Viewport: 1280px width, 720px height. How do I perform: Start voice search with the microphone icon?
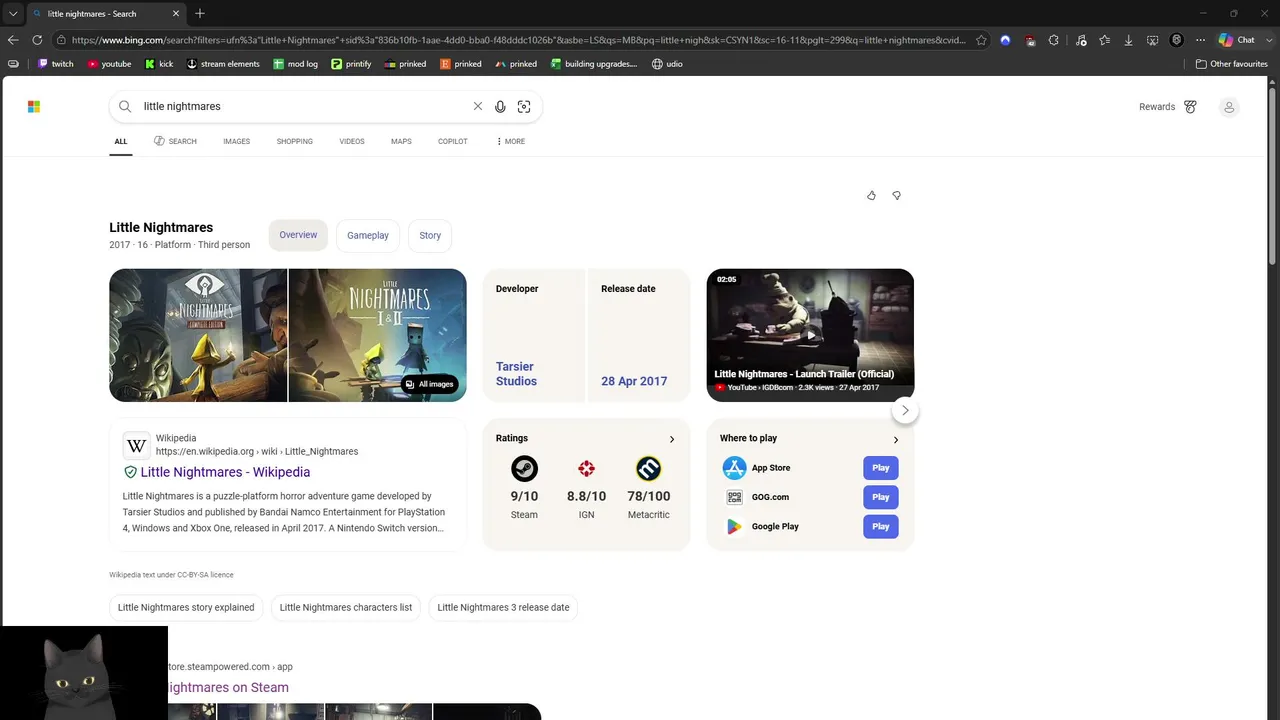[x=500, y=106]
